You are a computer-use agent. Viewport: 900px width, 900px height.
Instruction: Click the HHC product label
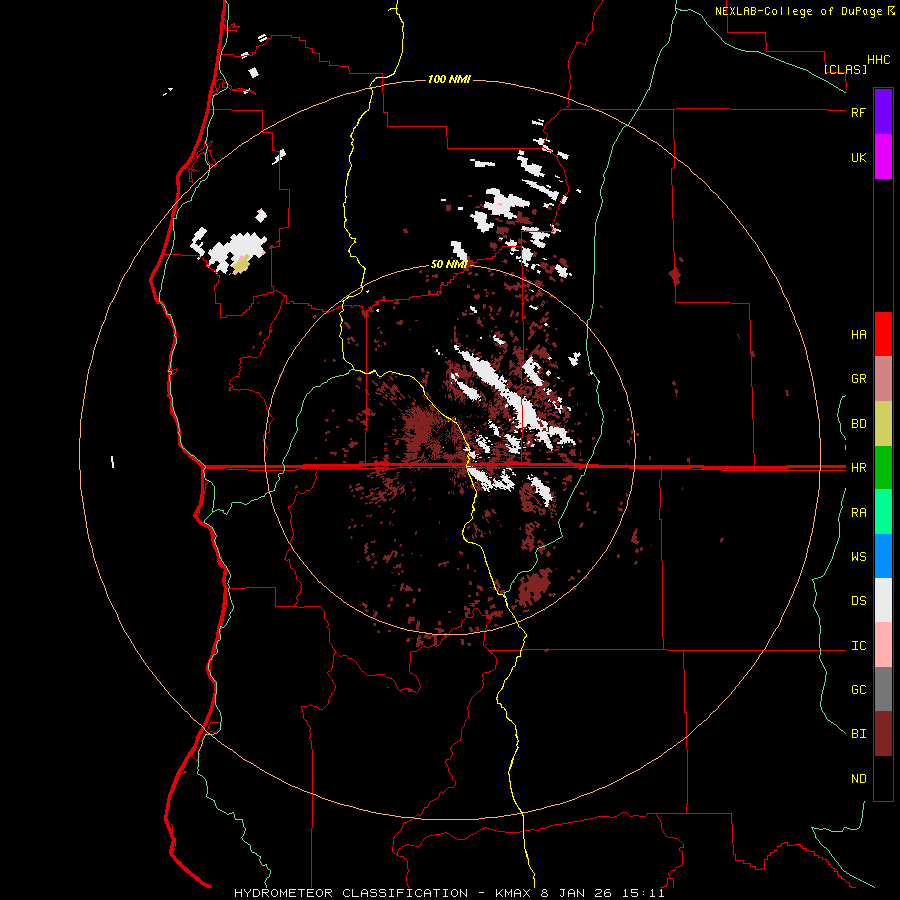(x=879, y=60)
